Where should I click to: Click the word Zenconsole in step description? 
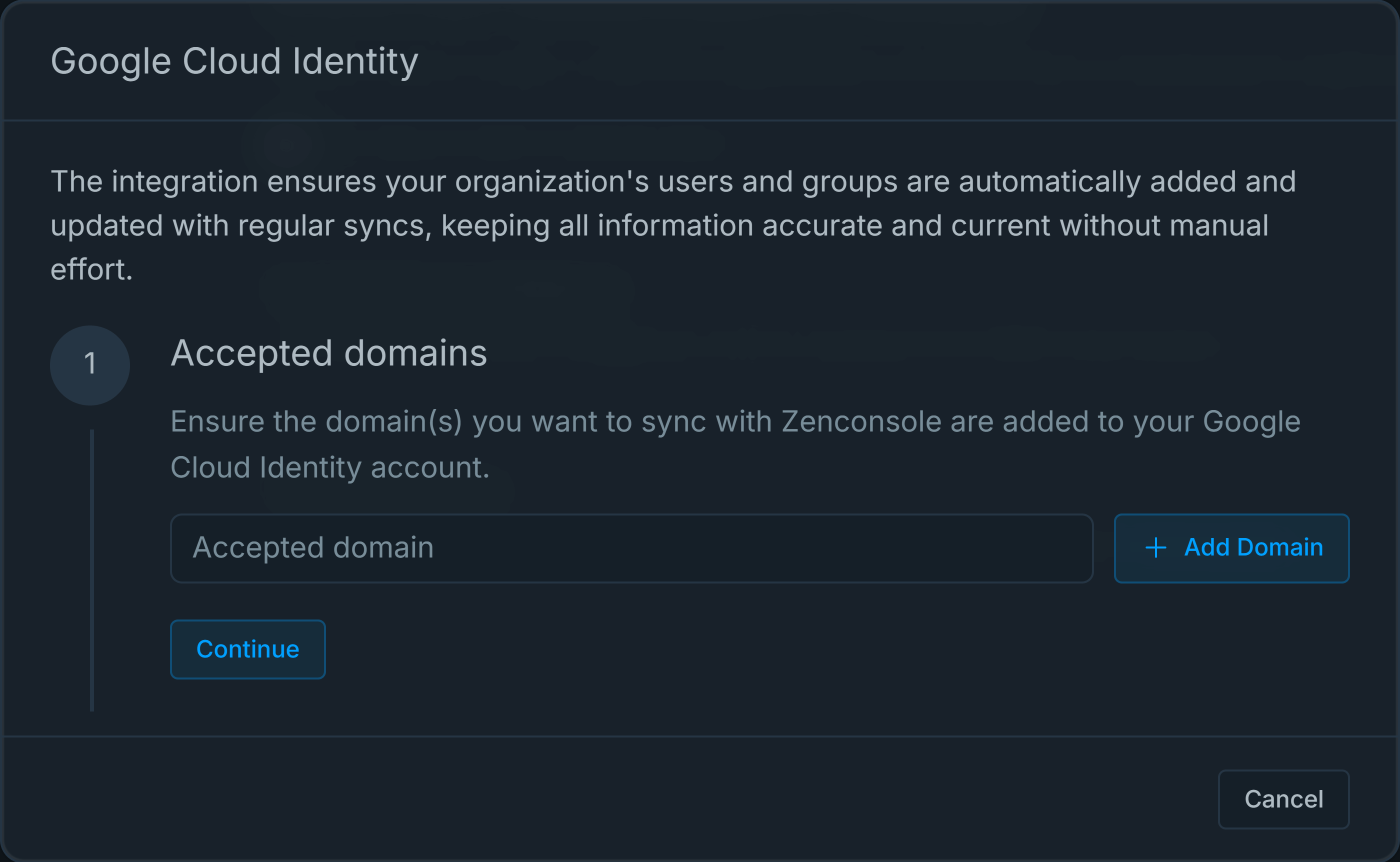(x=861, y=422)
